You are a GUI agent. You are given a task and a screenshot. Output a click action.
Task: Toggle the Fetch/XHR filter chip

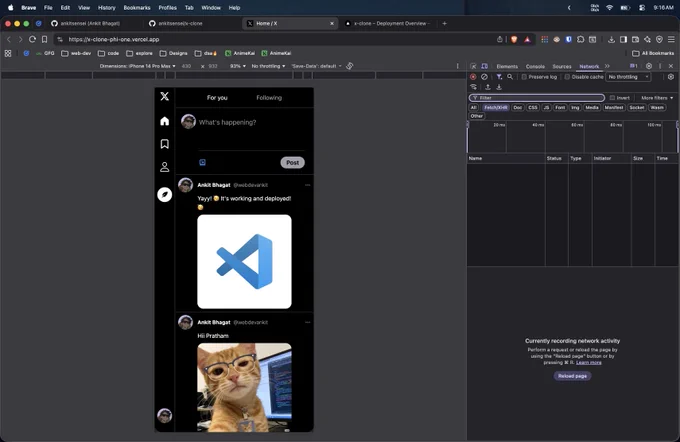[x=496, y=107]
